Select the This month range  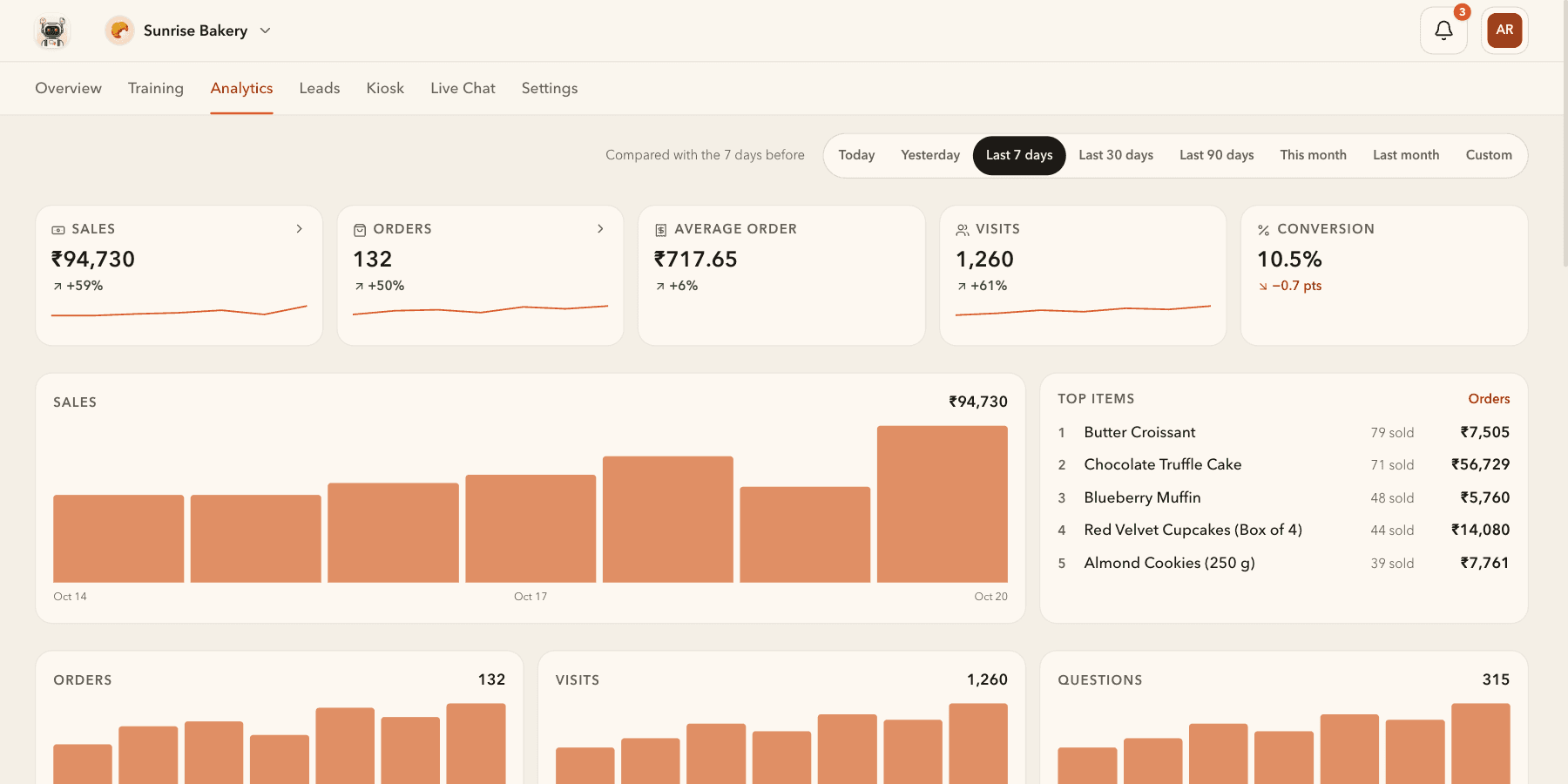click(1314, 155)
